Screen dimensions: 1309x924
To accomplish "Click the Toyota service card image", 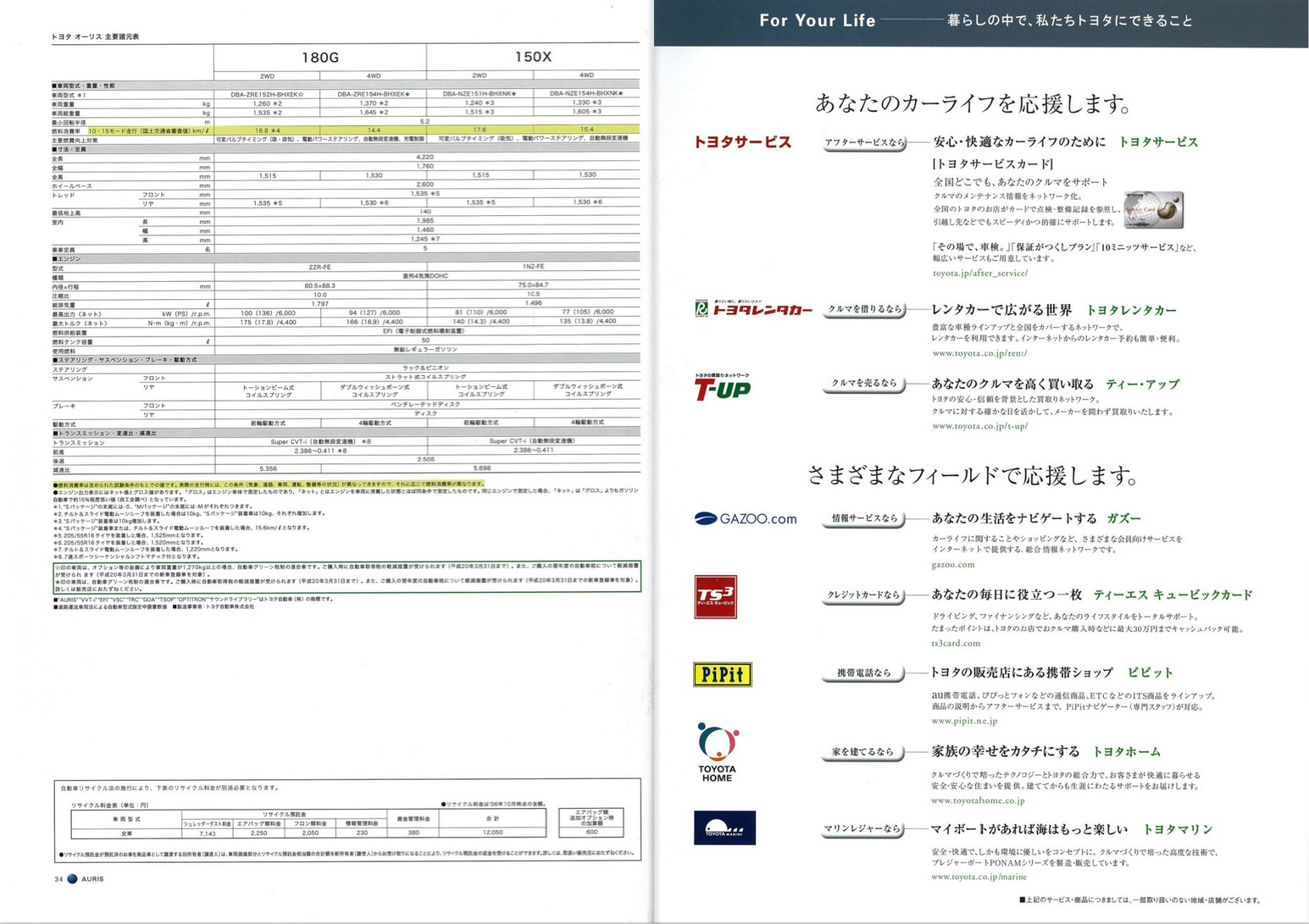I will 1152,209.
